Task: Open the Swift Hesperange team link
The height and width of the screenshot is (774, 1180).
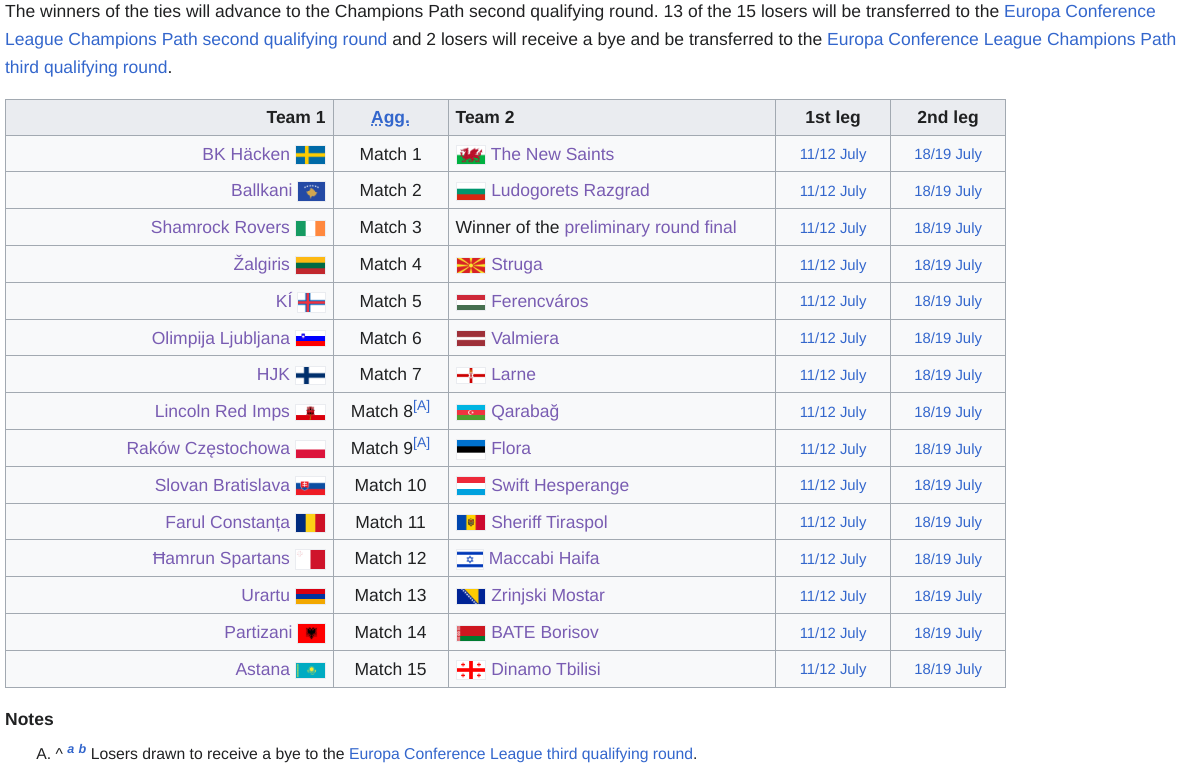Action: (x=560, y=486)
